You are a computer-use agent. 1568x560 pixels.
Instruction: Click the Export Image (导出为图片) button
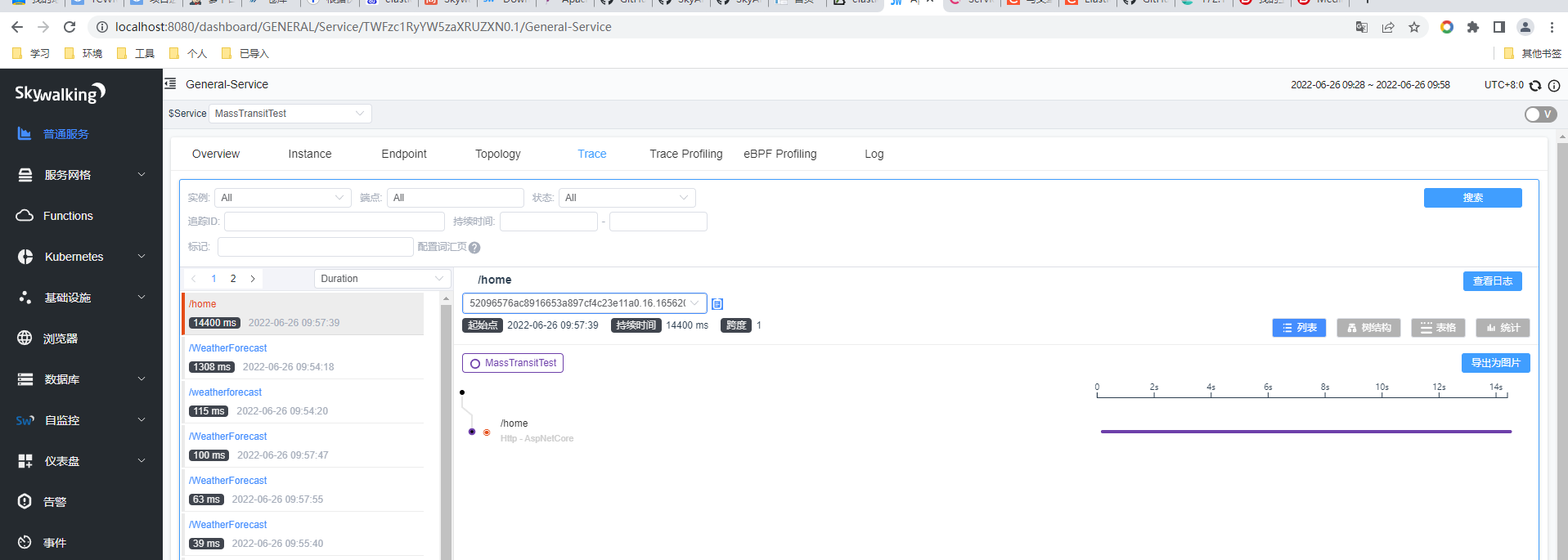click(x=1496, y=363)
